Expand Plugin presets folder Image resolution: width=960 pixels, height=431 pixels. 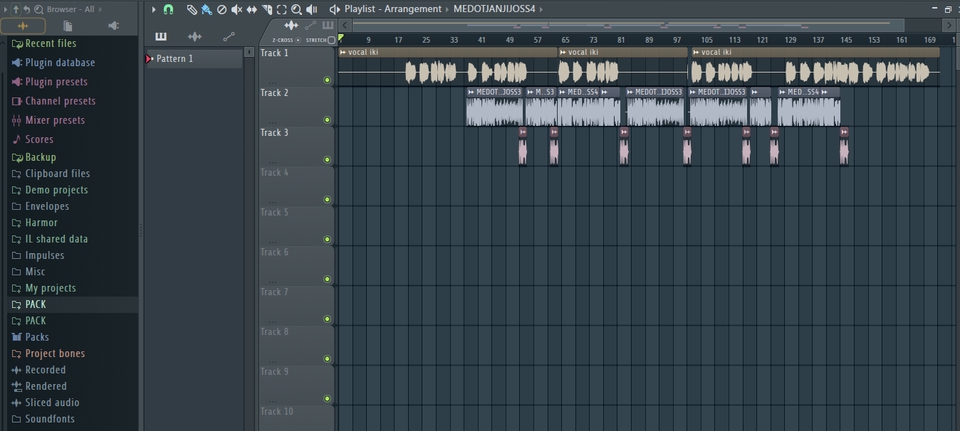point(50,81)
